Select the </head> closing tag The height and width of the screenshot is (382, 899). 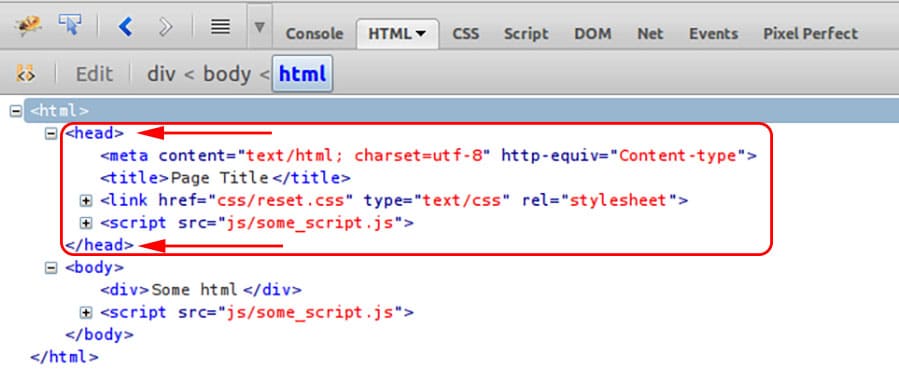pyautogui.click(x=99, y=245)
